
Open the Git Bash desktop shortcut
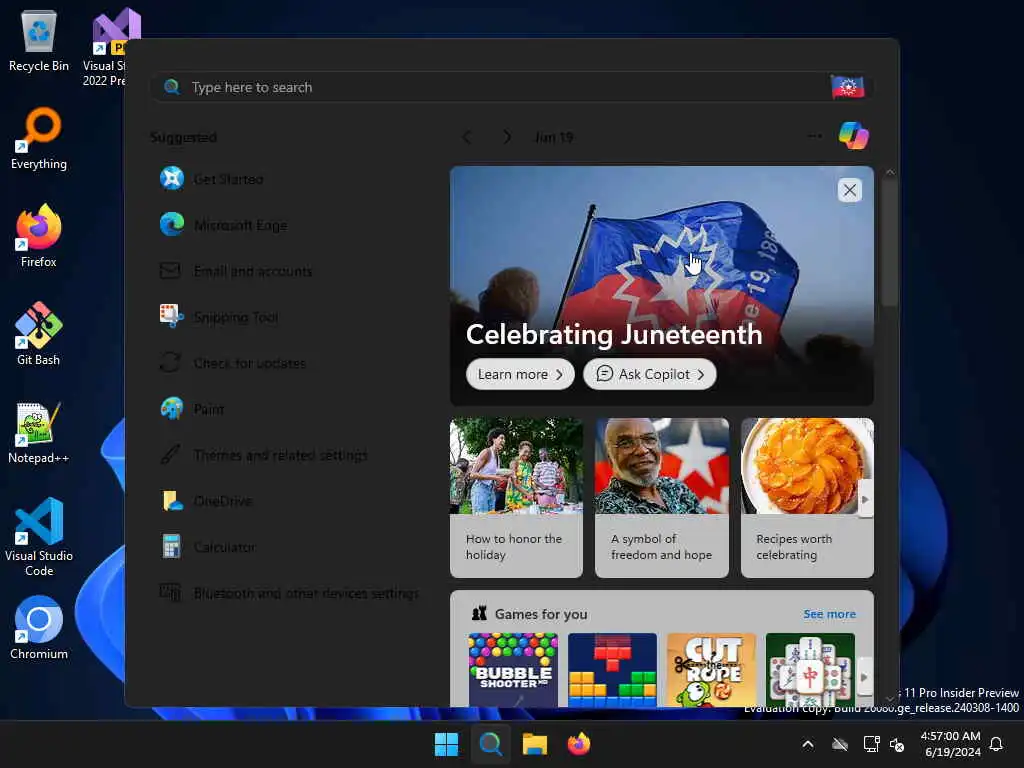click(39, 334)
